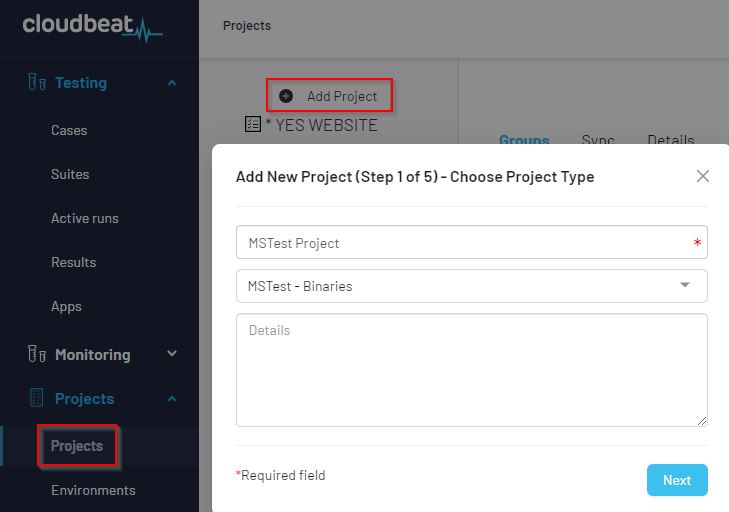The height and width of the screenshot is (512, 729).
Task: Open Apps in the sidebar
Action: [66, 306]
